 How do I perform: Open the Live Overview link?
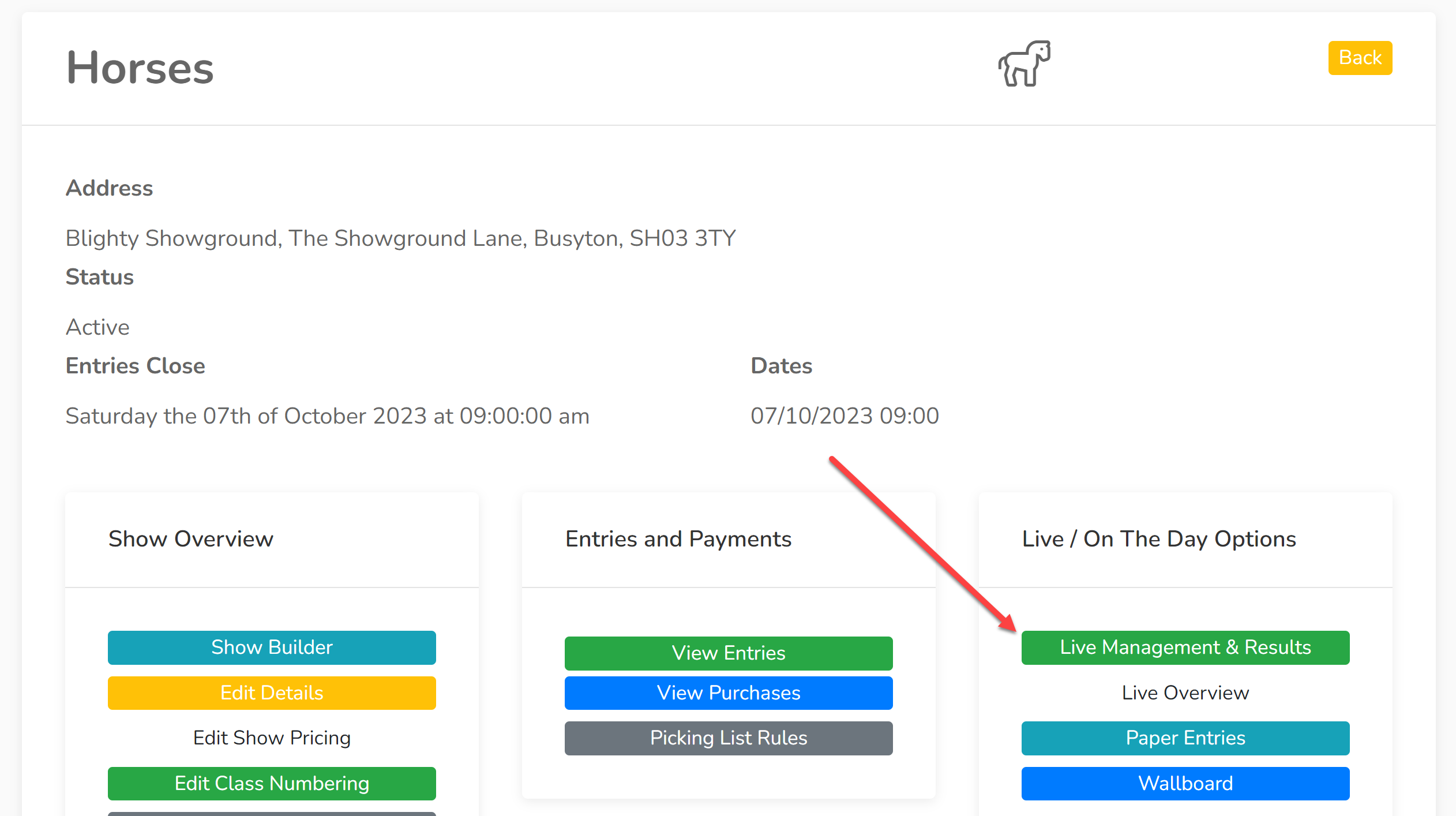pyautogui.click(x=1185, y=693)
